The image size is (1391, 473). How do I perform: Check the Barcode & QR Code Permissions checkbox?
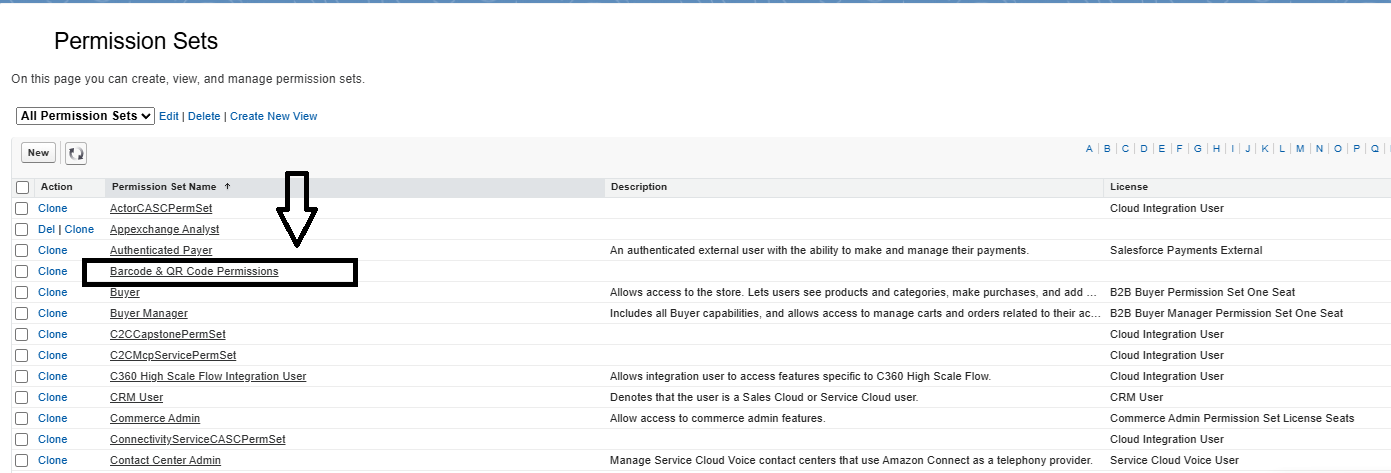click(x=22, y=271)
